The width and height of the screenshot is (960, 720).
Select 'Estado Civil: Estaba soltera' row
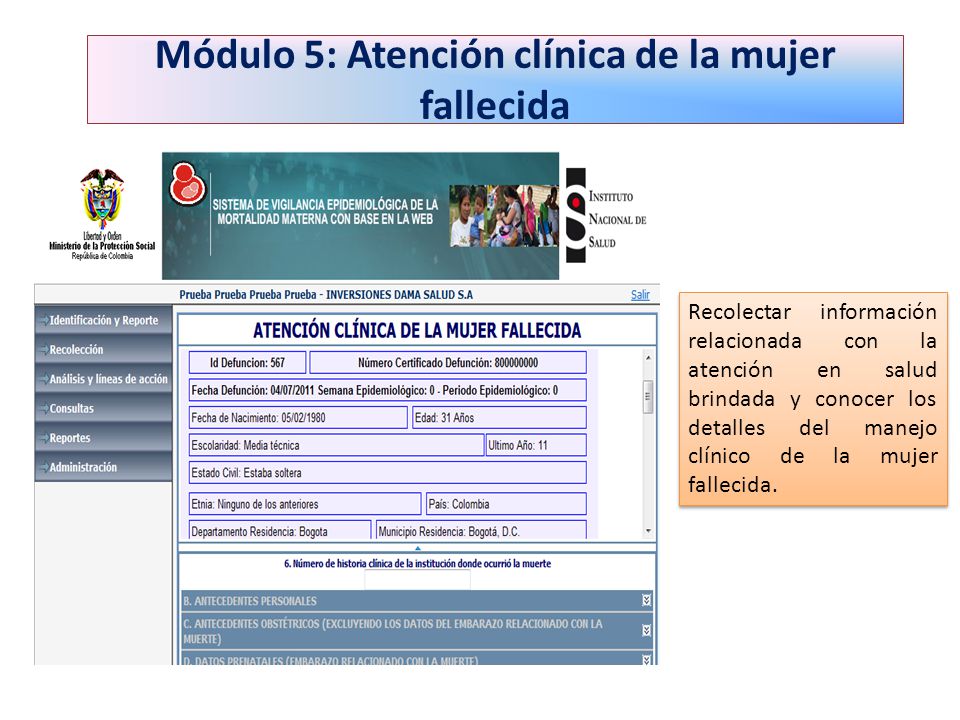(x=388, y=473)
